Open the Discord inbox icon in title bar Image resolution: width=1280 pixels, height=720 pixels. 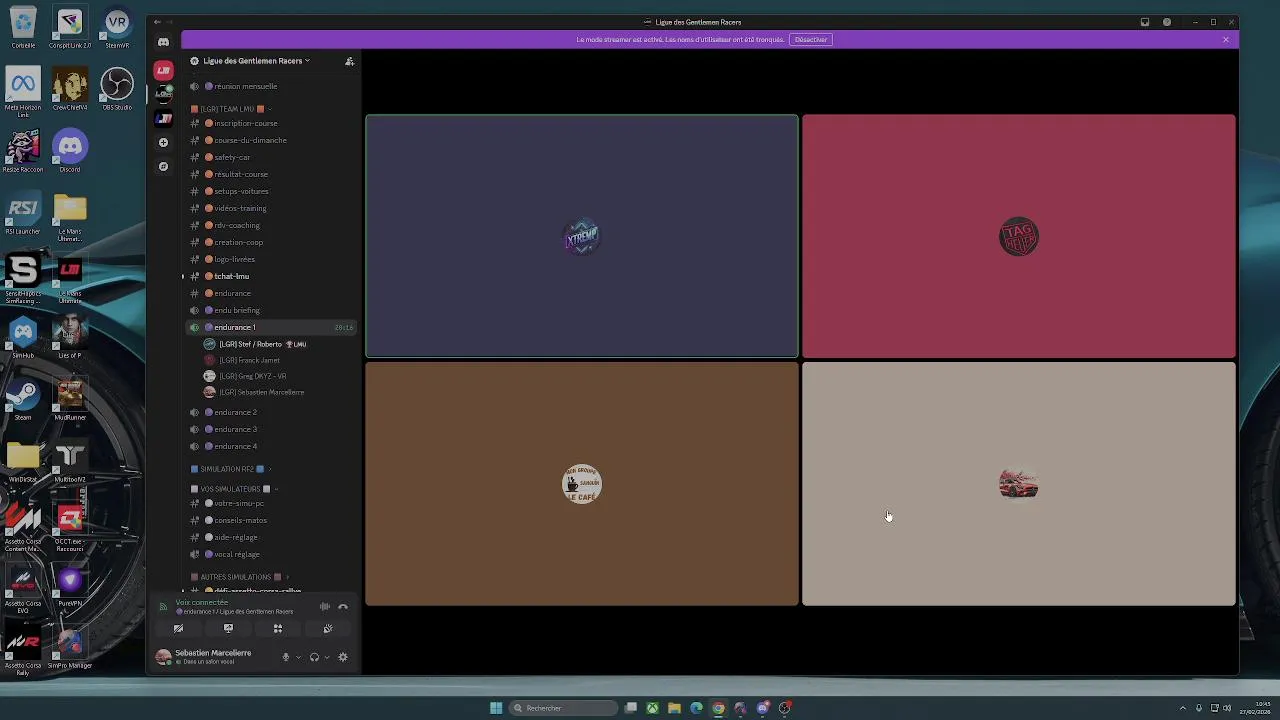(1145, 22)
